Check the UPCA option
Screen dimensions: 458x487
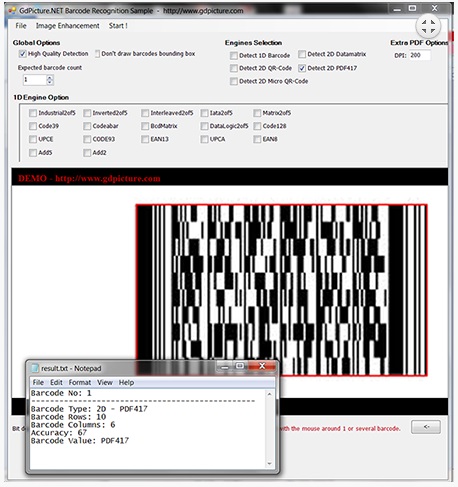[204, 139]
